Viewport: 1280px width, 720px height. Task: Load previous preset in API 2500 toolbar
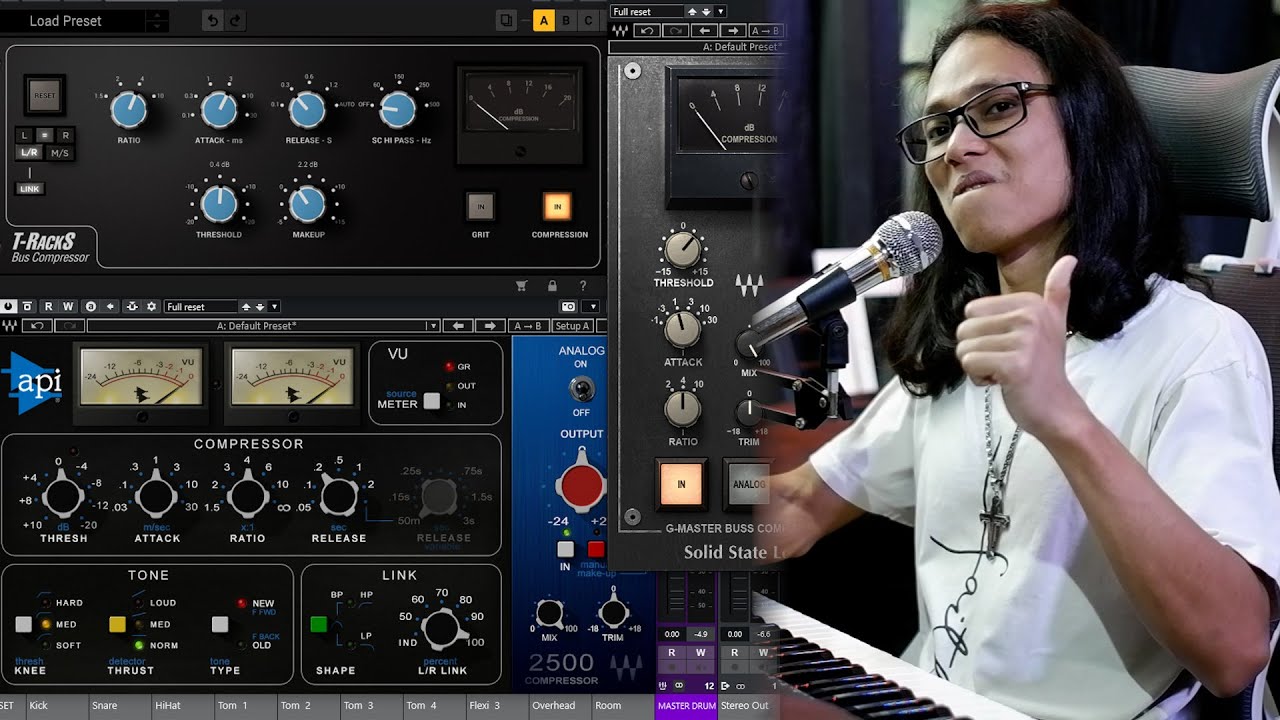pyautogui.click(x=458, y=325)
